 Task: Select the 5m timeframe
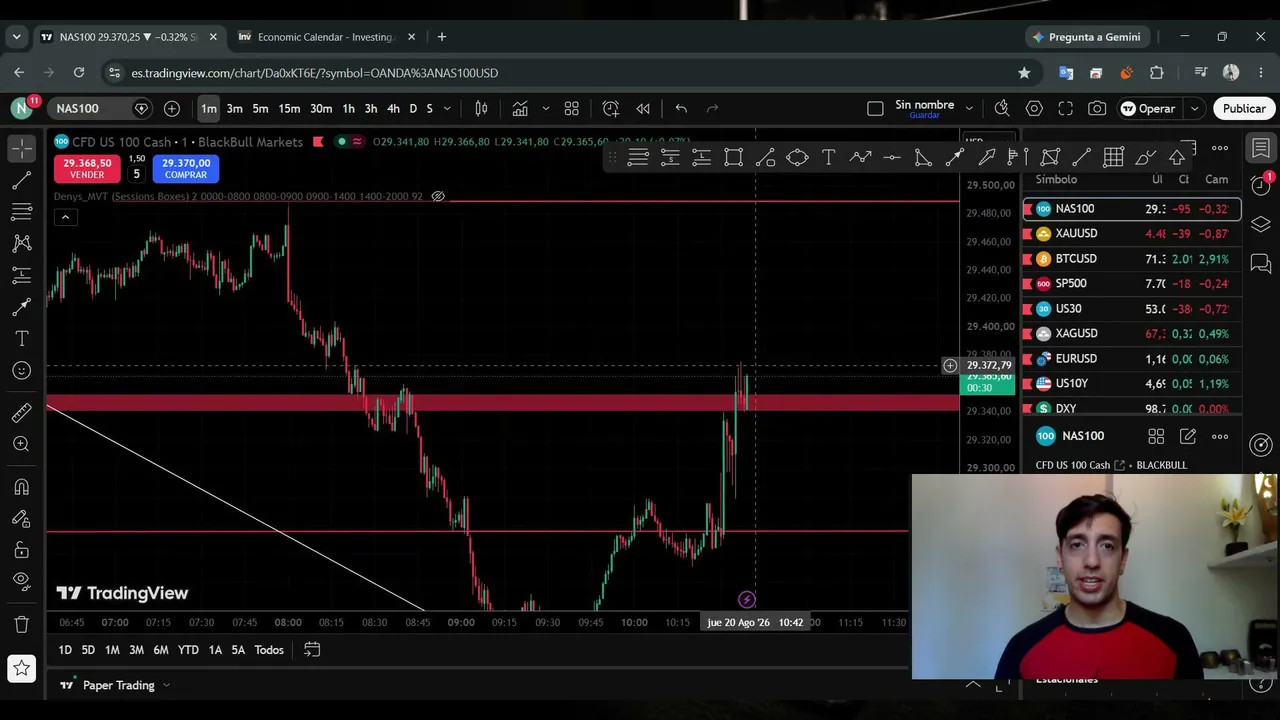(260, 108)
